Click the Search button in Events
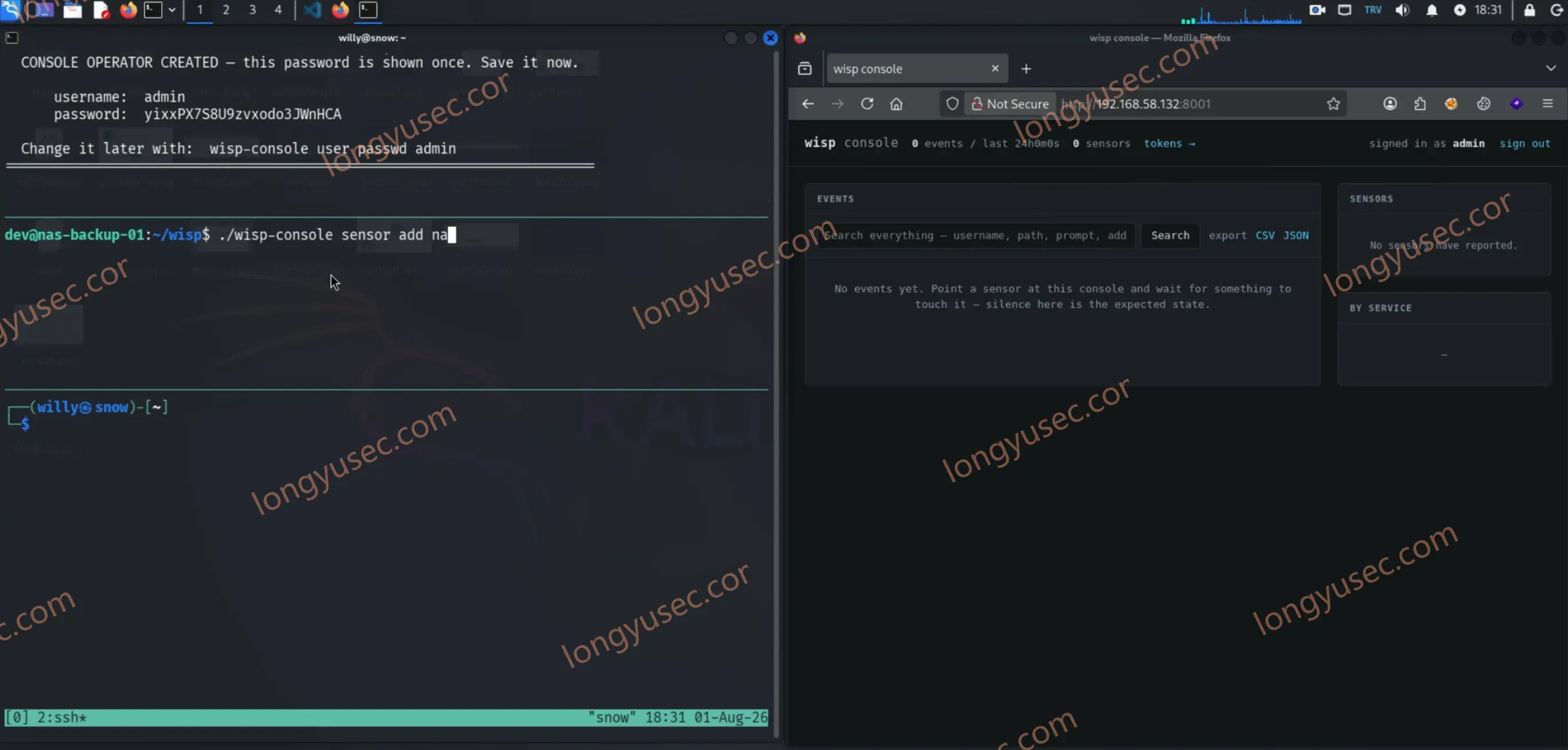This screenshot has width=1568, height=750. pos(1169,235)
